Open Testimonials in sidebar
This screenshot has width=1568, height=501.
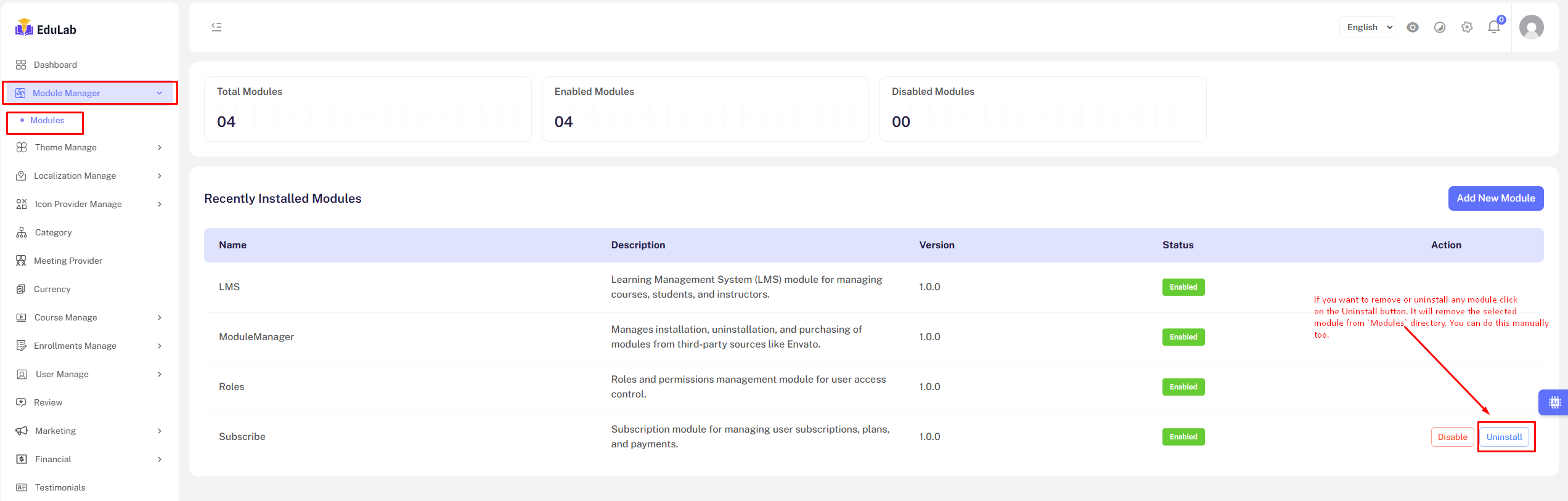tap(60, 487)
